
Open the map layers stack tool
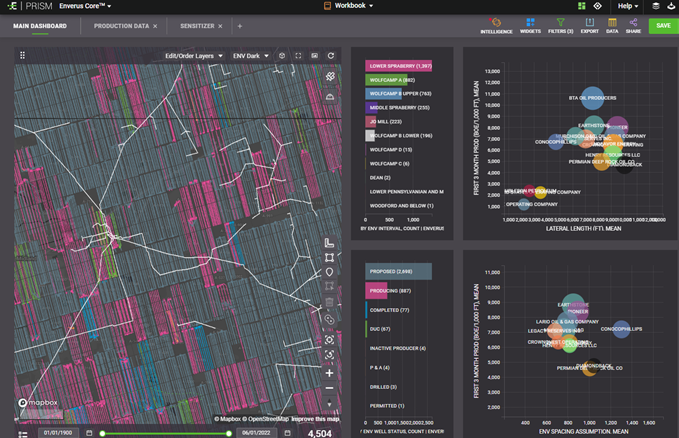pyautogui.click(x=330, y=77)
